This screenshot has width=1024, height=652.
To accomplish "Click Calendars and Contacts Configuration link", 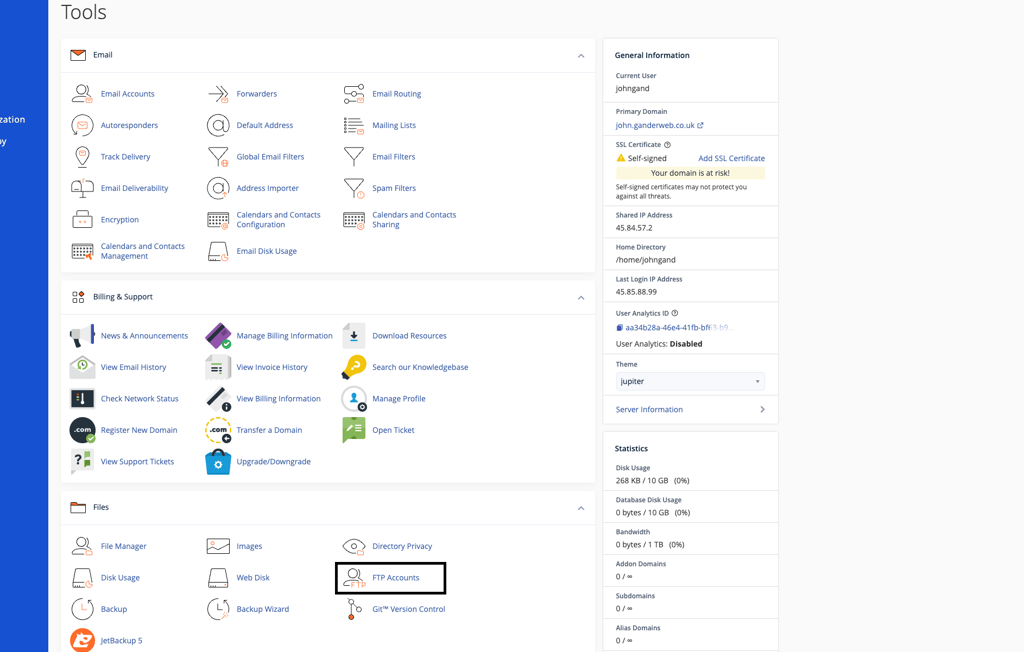I will (x=278, y=220).
